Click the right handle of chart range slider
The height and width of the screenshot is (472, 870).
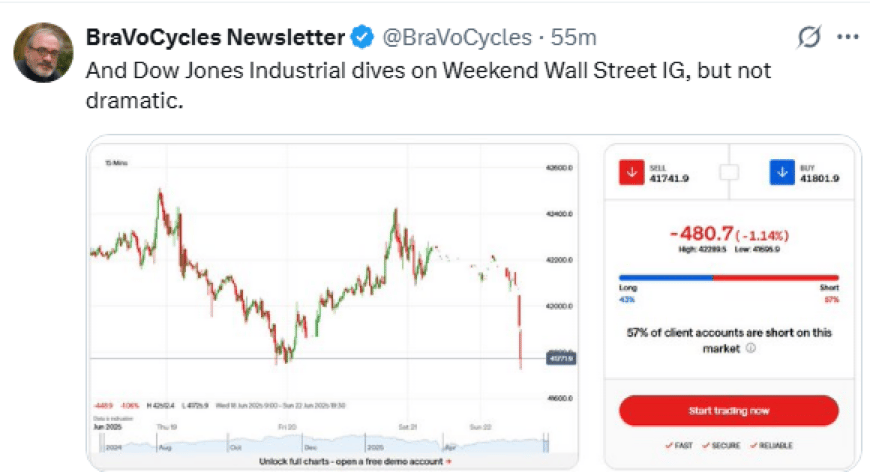[547, 443]
